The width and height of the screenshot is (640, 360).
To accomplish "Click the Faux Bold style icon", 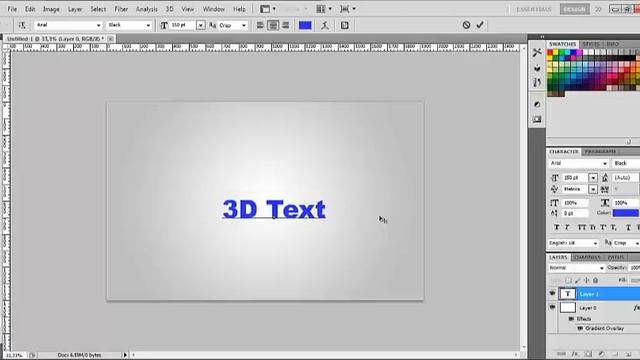I will point(556,227).
